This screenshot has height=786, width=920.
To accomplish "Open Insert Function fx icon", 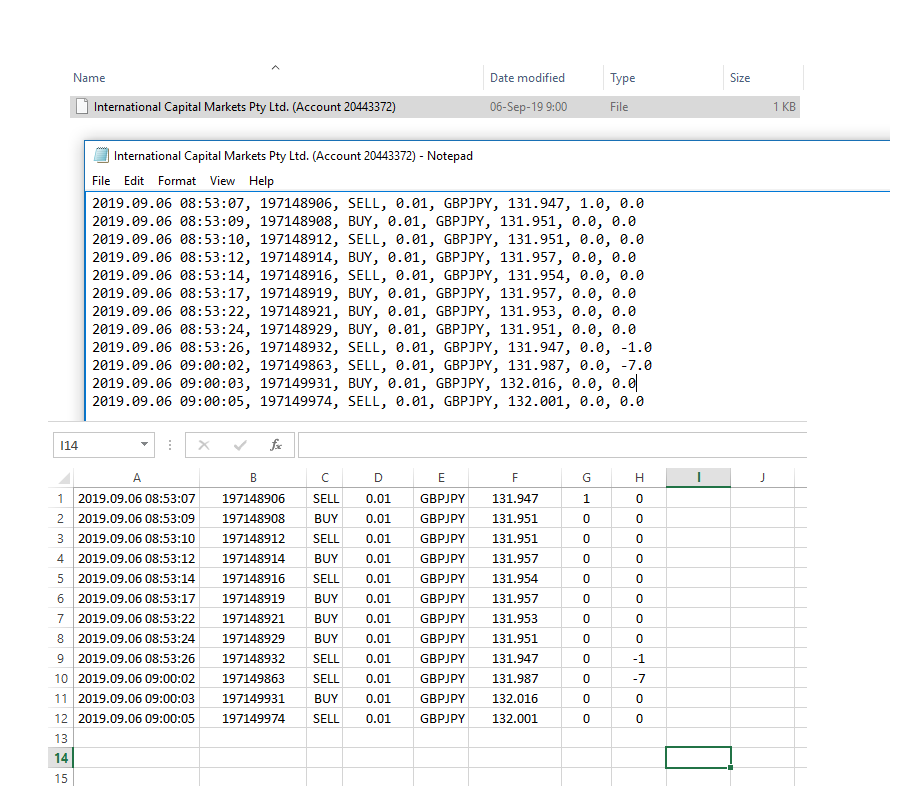I will tap(276, 445).
